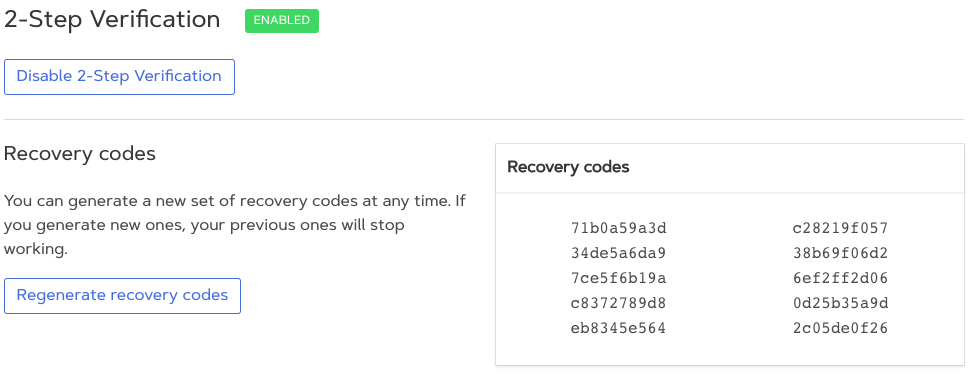Click the Recovery codes section heading on left

coord(80,153)
